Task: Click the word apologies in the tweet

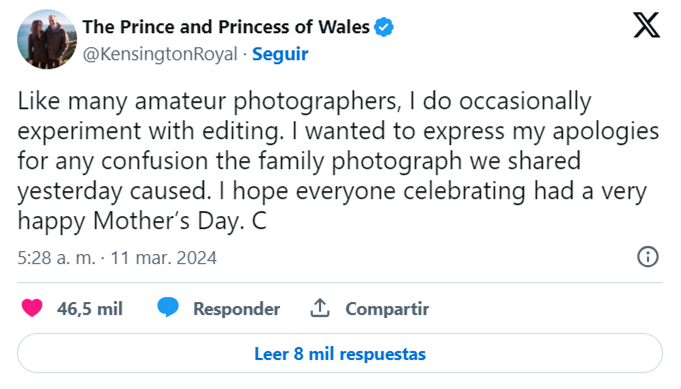Action: tap(606, 132)
